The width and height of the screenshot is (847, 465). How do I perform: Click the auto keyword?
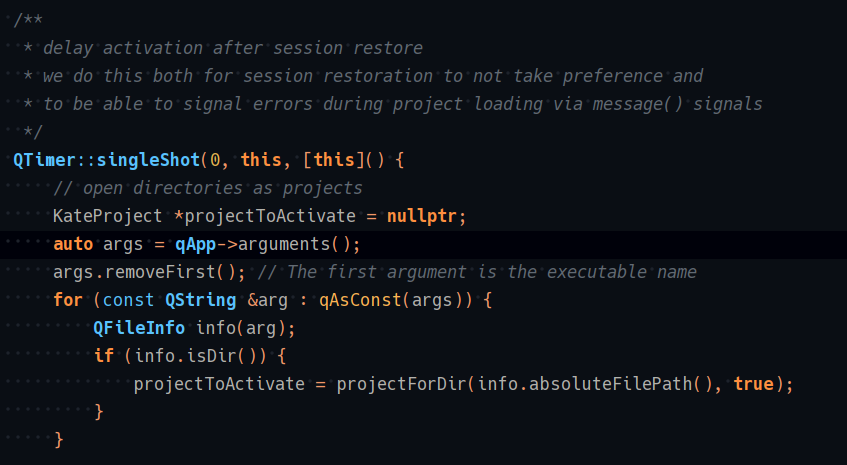(73, 244)
